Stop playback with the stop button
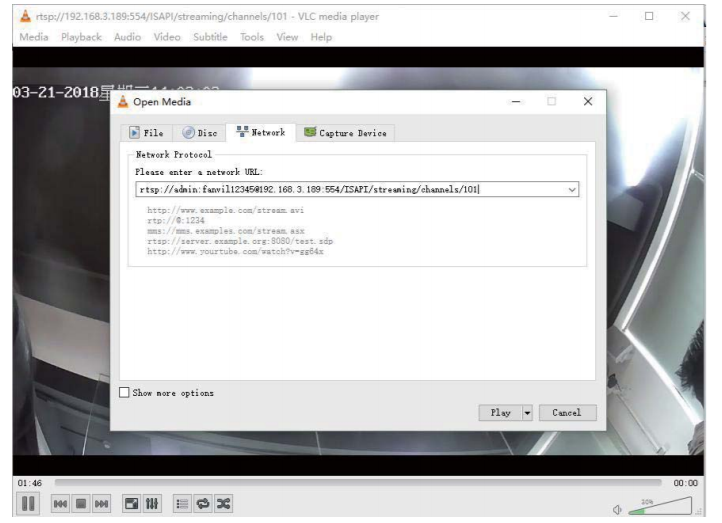 point(81,504)
